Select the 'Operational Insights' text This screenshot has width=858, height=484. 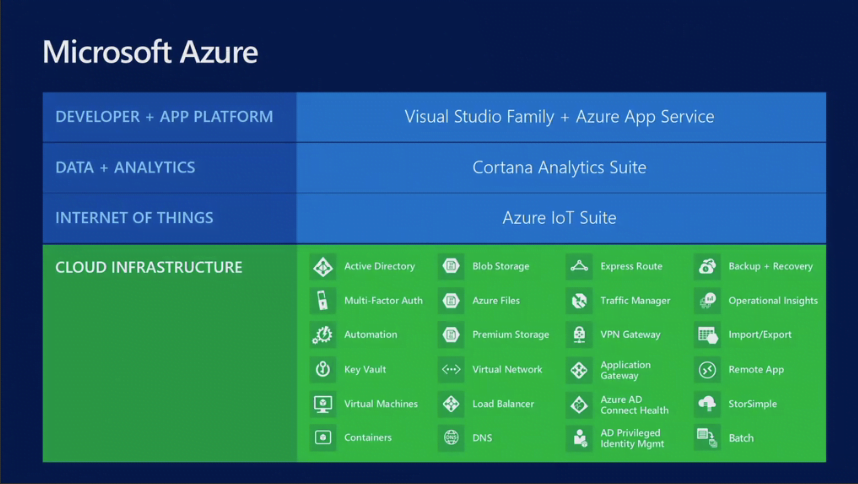point(773,300)
